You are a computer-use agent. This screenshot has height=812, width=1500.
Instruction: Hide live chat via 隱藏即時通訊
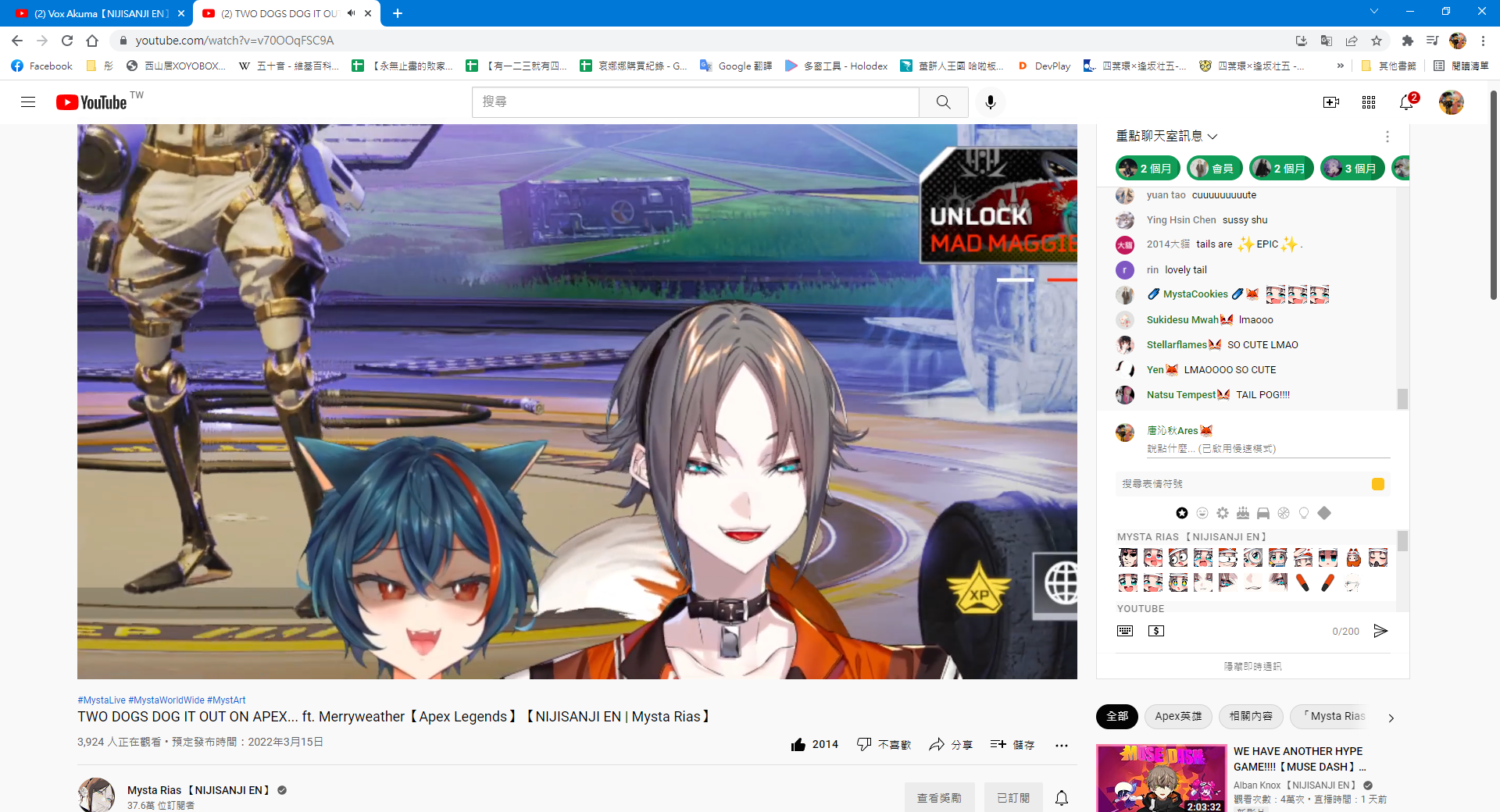1252,666
